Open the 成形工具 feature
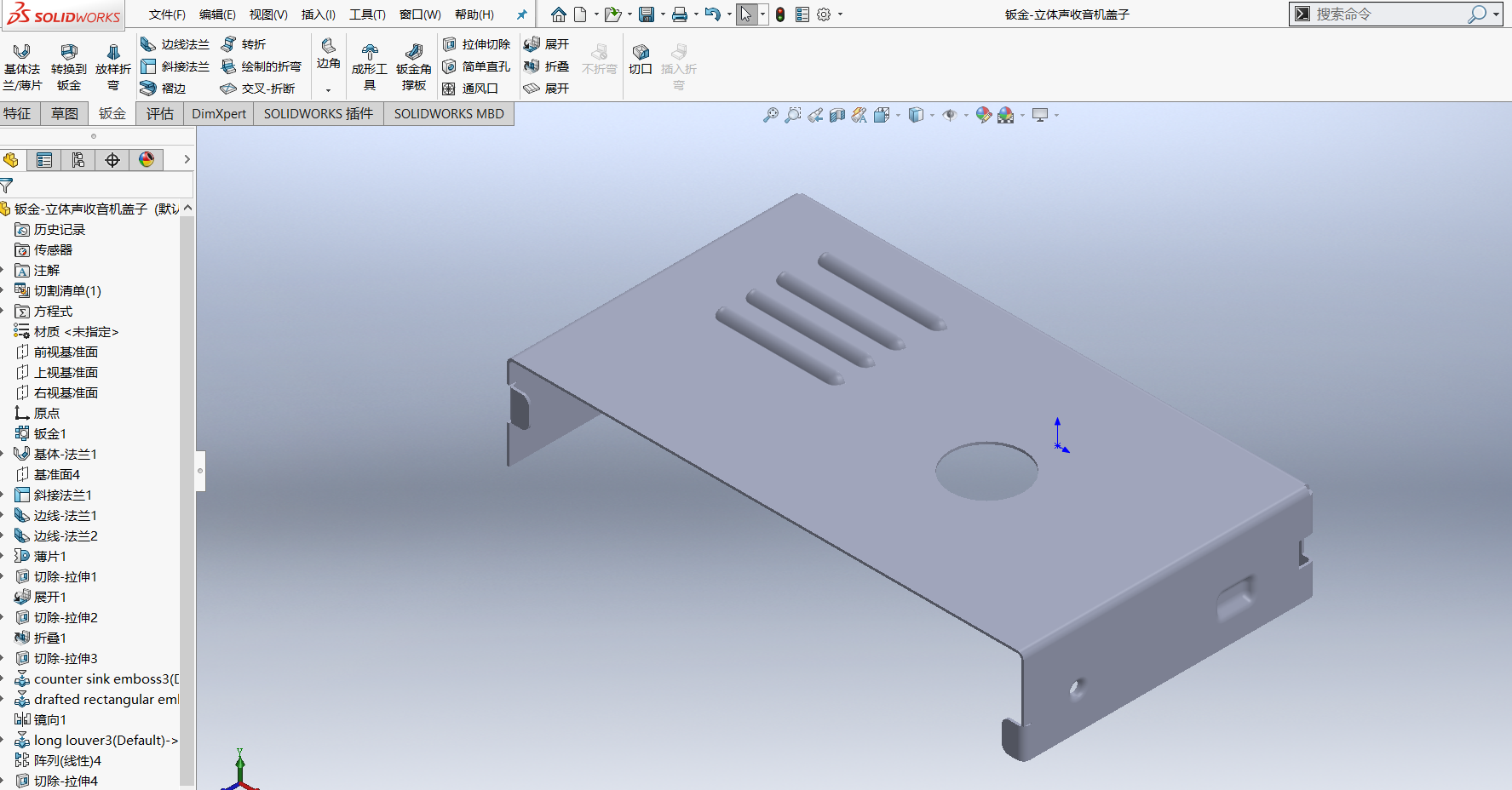The width and height of the screenshot is (1512, 790). 370,65
